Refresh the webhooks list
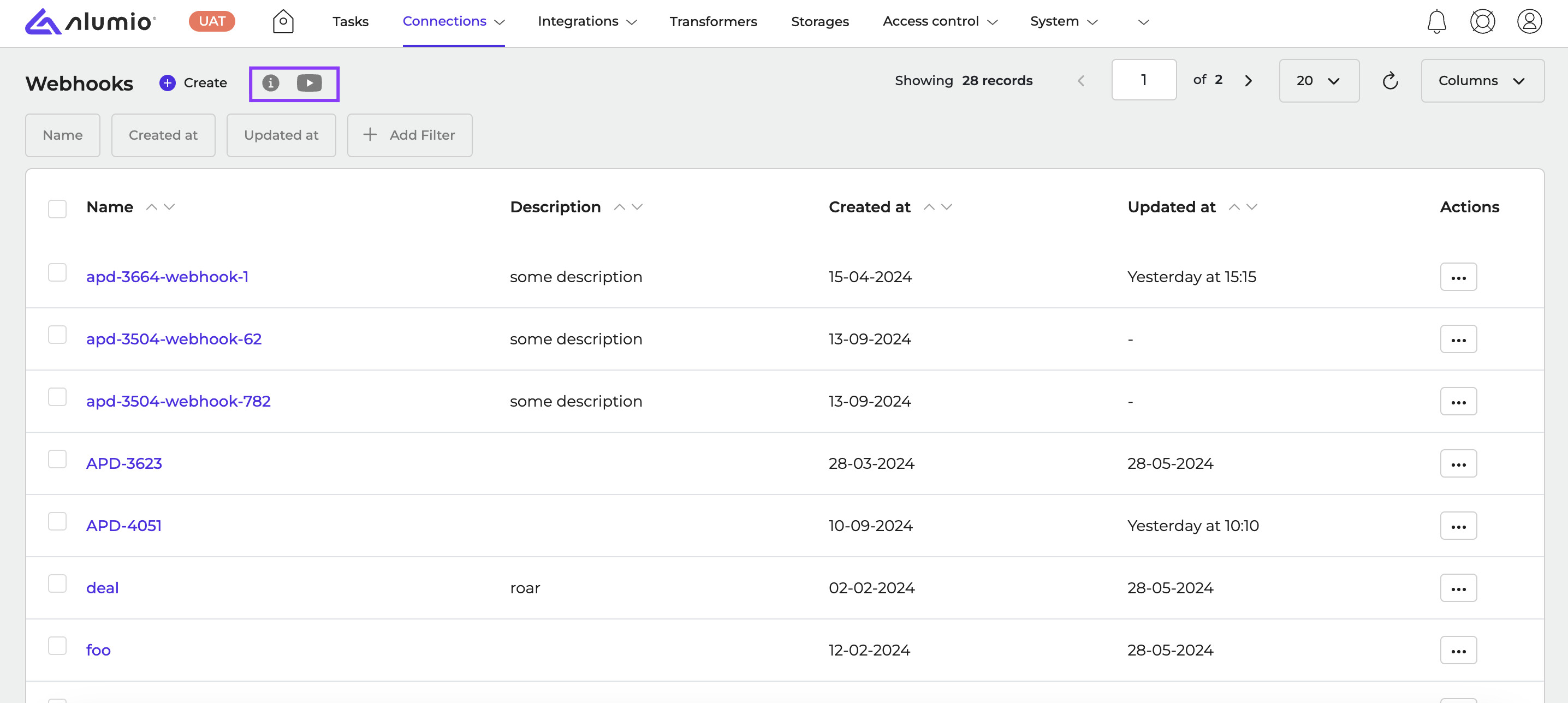1568x703 pixels. click(x=1390, y=81)
